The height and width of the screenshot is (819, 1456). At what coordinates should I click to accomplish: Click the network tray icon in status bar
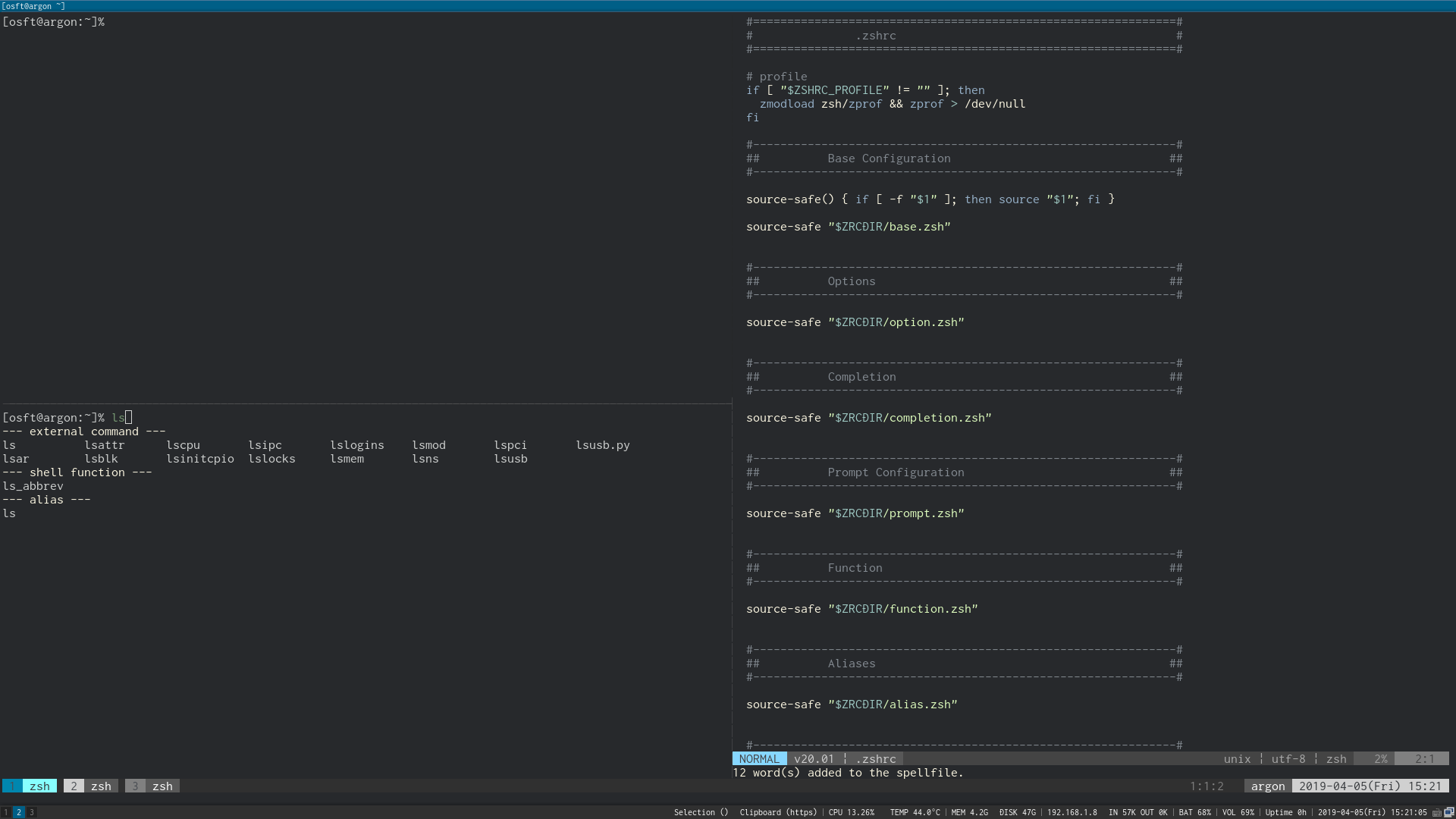point(1448,812)
